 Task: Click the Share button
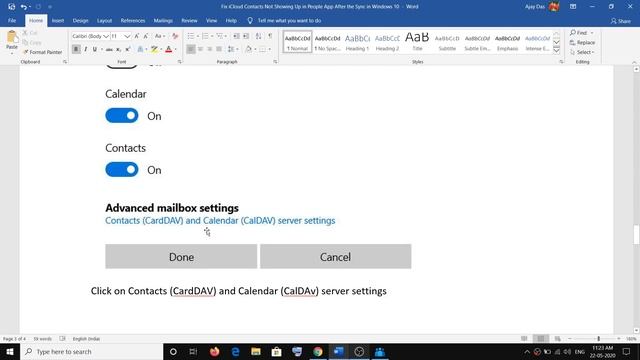(x=620, y=21)
